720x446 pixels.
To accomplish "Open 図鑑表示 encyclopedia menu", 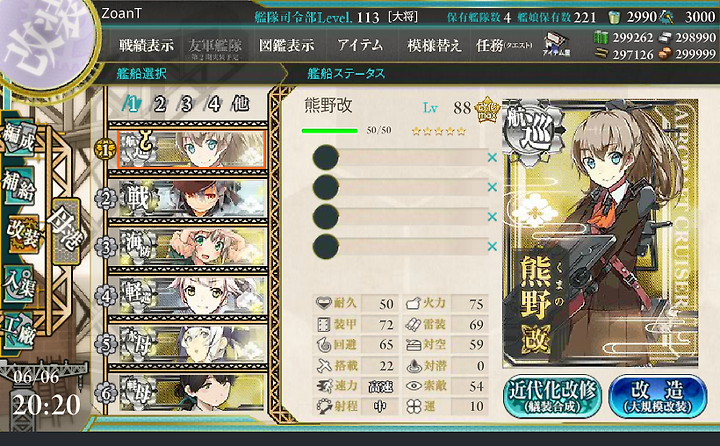I will tap(287, 45).
